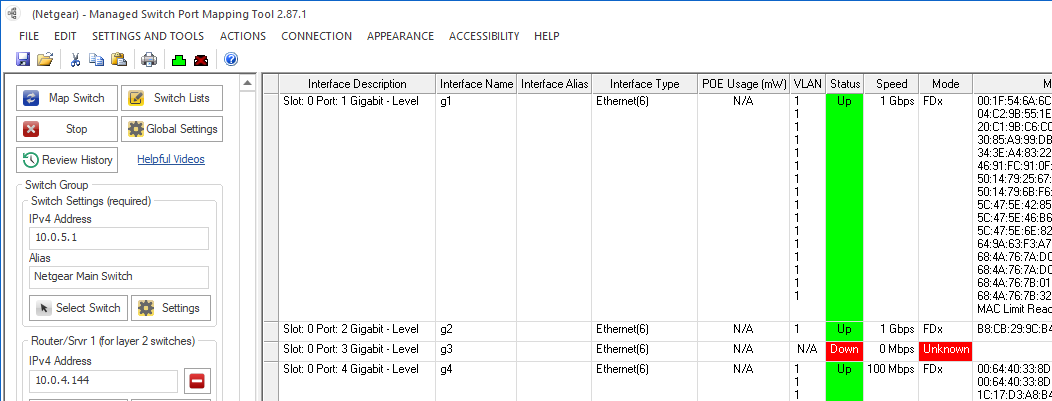Click the Cut scissors toolbar icon

[75, 60]
